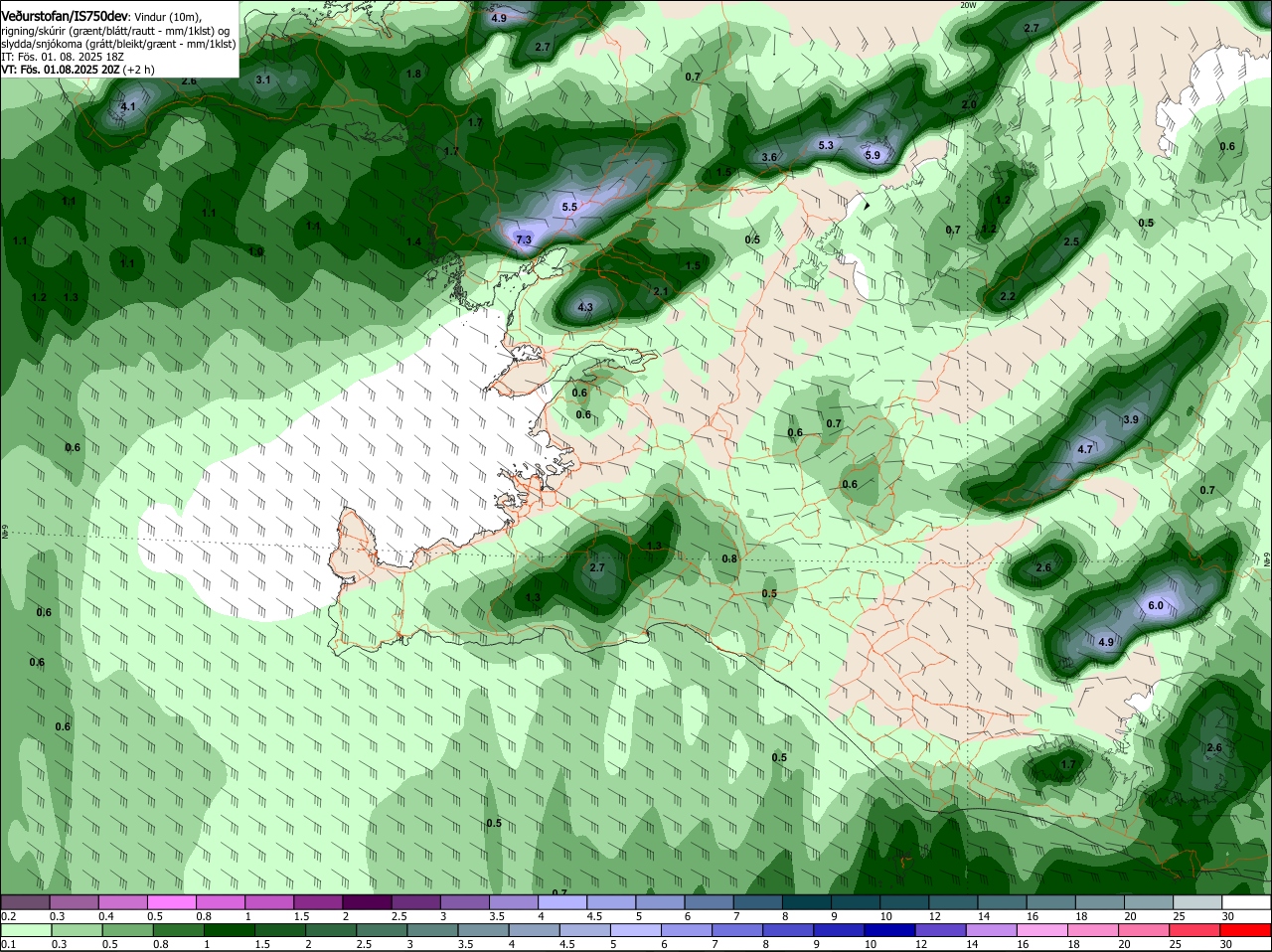1272x952 pixels.
Task: Select the 6.0 precipitation maximum label
Action: (1155, 605)
